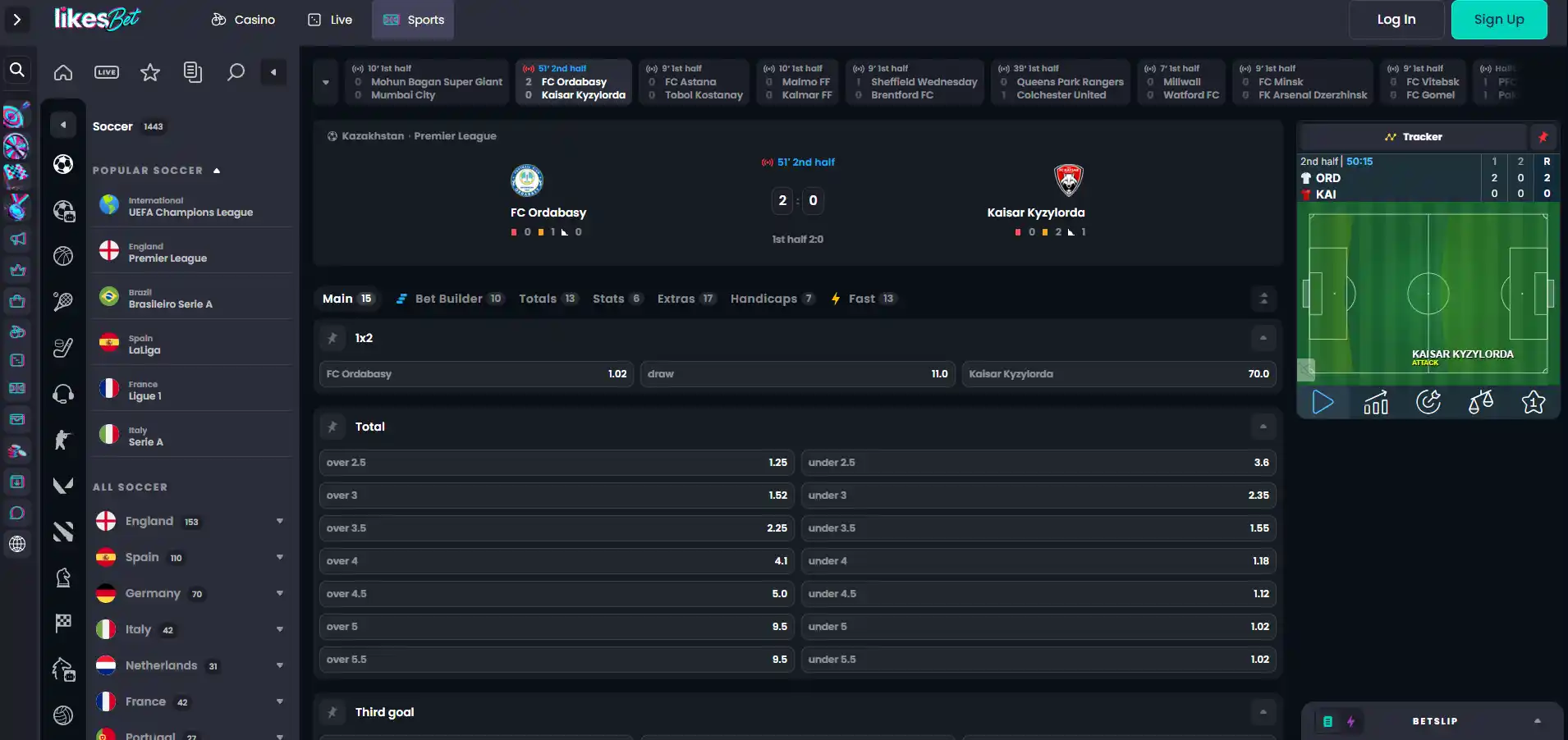Click the Sign Up button
The width and height of the screenshot is (1568, 740).
(1499, 20)
